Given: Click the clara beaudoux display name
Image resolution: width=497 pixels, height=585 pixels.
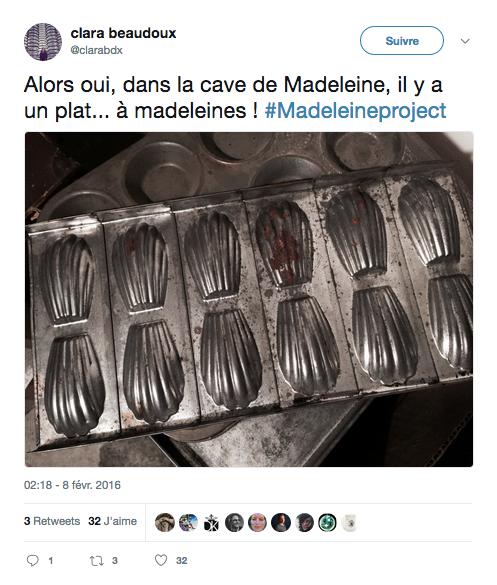Looking at the screenshot, I should 123,33.
